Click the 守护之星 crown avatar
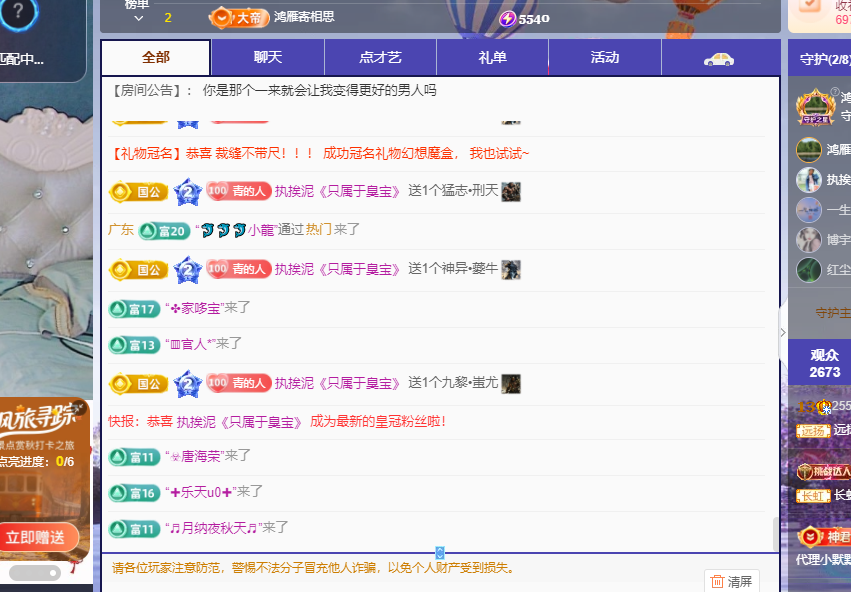This screenshot has height=592, width=851. click(x=815, y=107)
